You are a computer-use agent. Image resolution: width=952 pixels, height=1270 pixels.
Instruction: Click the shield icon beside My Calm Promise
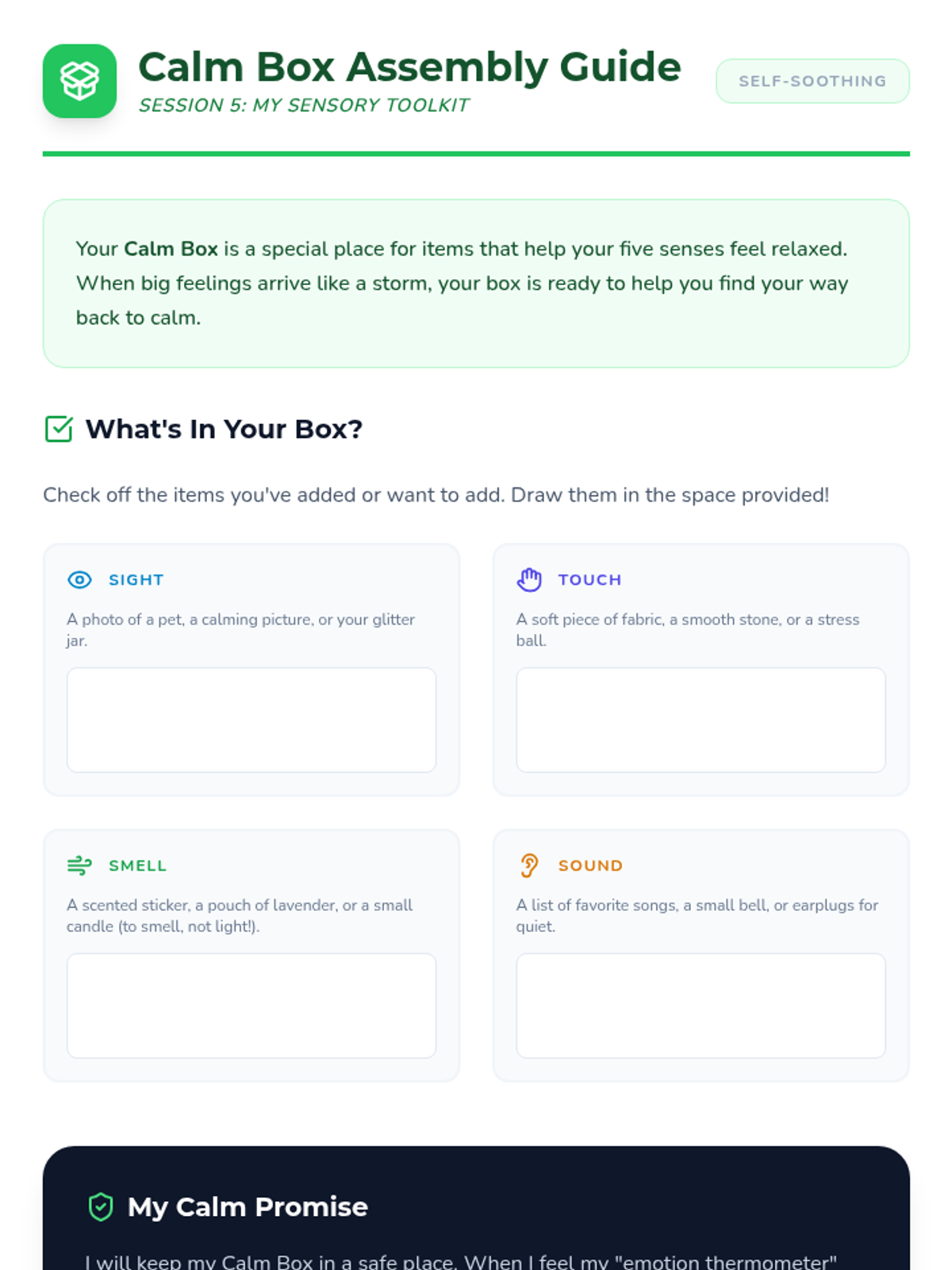point(101,1207)
